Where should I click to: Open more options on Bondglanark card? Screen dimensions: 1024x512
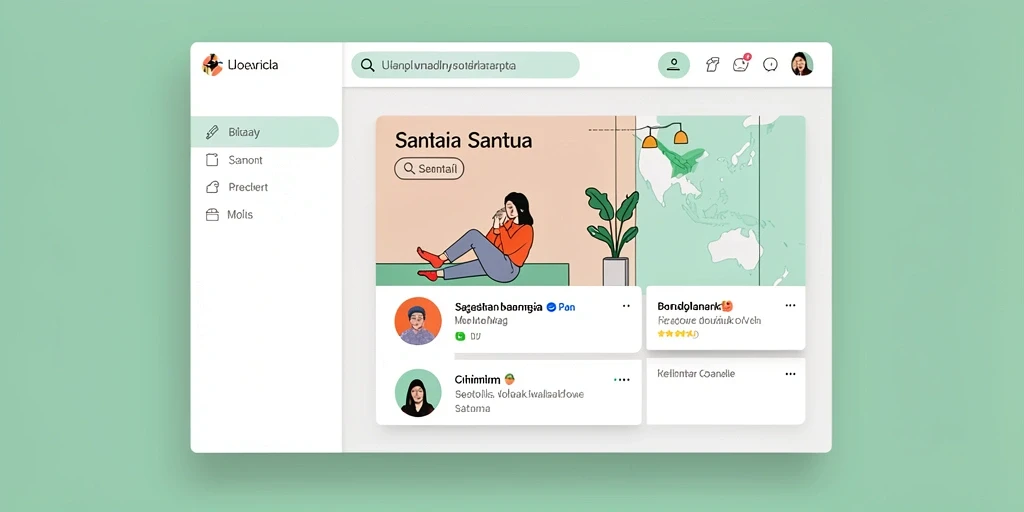pos(790,306)
